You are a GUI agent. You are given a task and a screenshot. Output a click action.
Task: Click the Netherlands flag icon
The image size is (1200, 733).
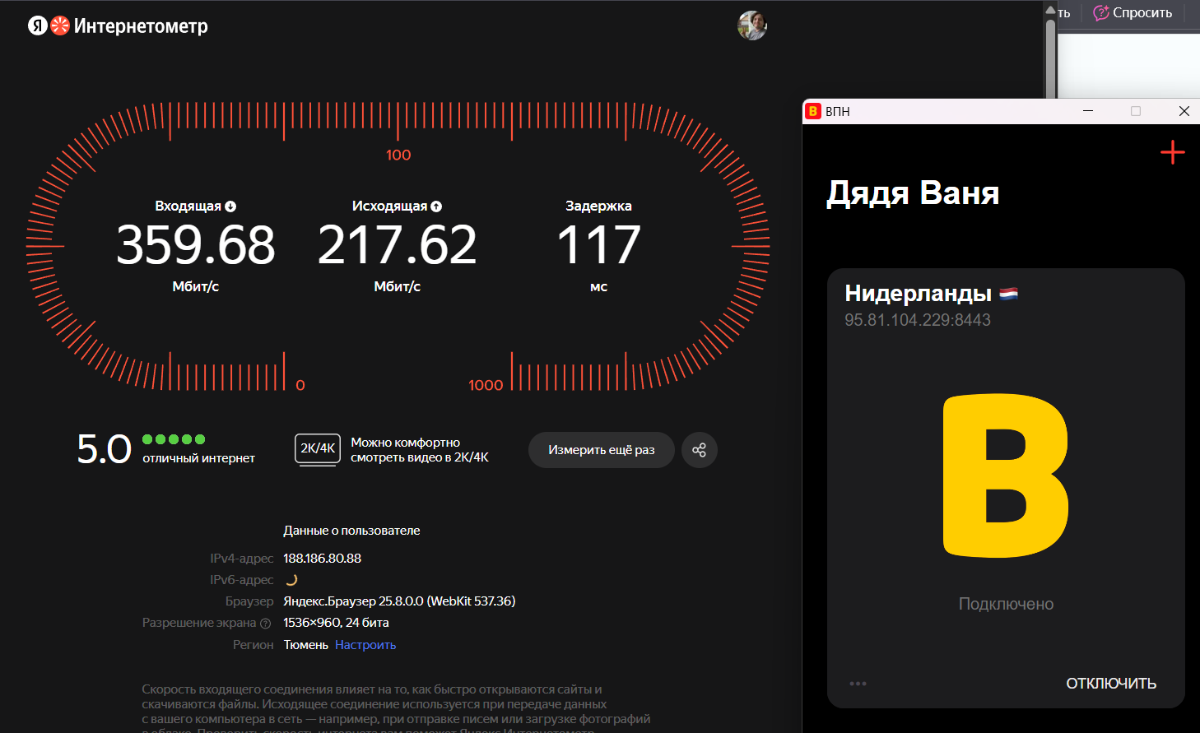1008,294
